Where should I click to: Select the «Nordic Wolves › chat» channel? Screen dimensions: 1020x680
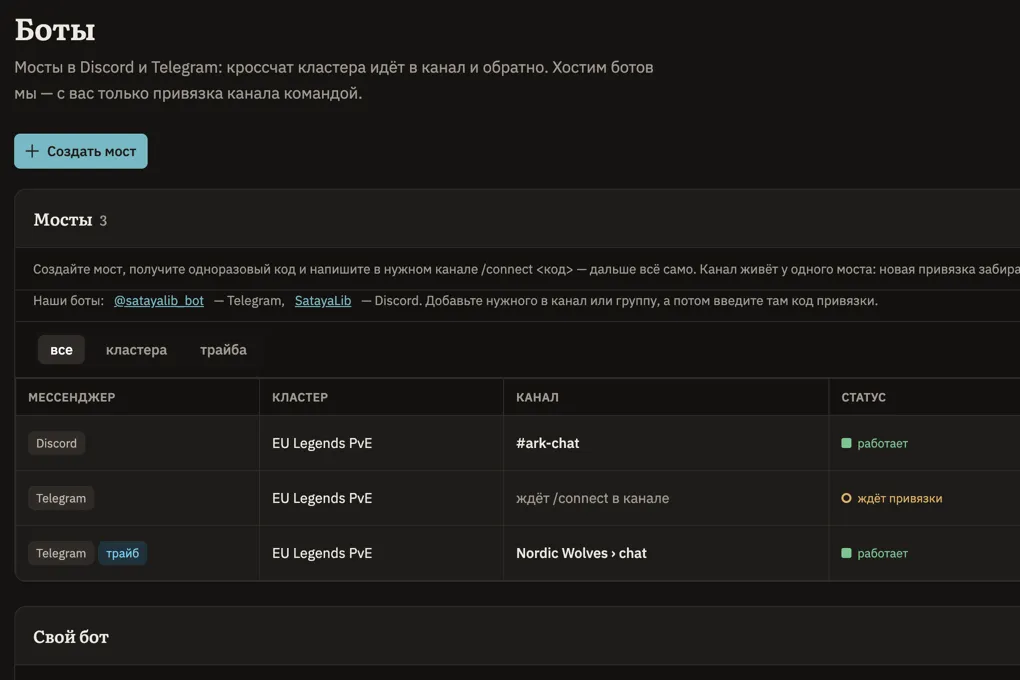581,553
